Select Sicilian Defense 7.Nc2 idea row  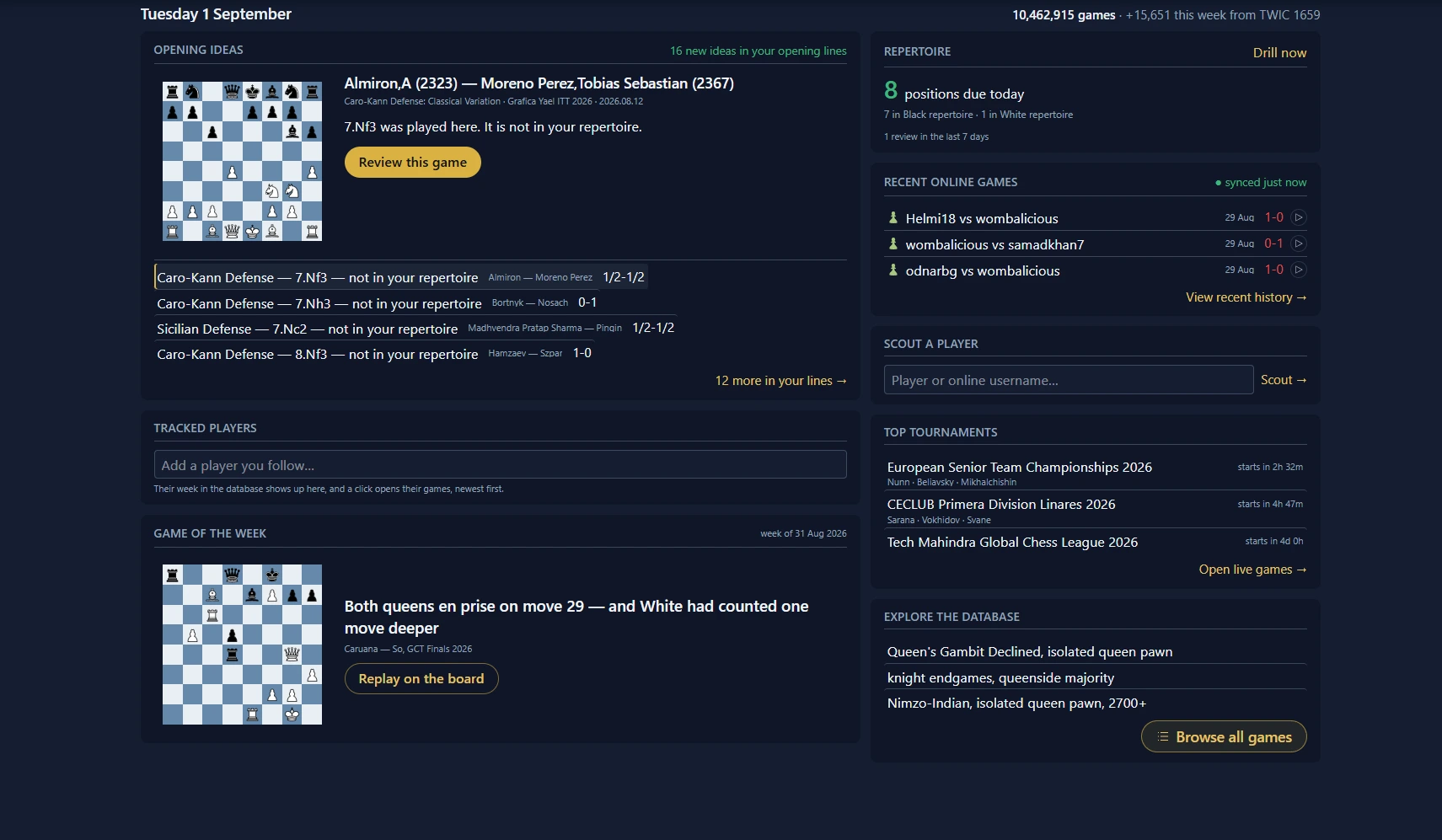(415, 329)
